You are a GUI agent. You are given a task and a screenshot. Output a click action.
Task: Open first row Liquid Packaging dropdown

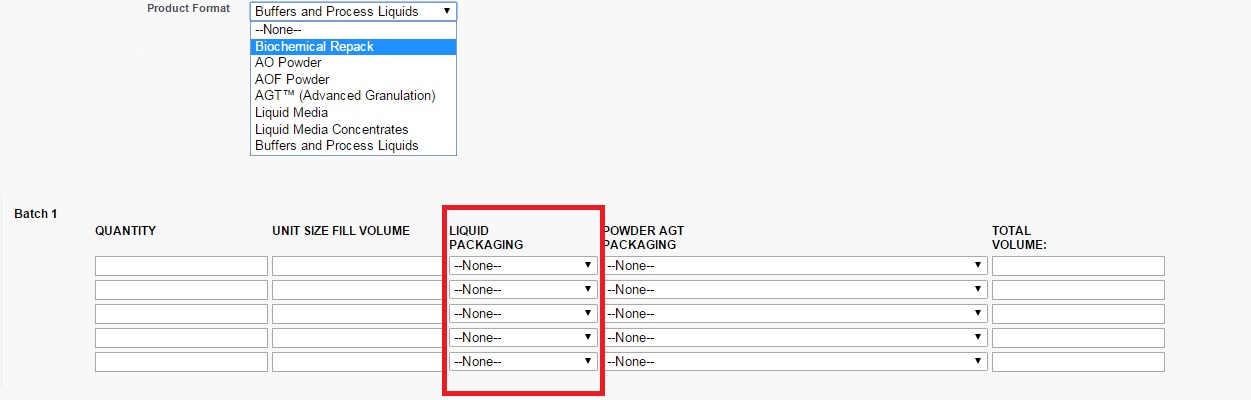[523, 266]
